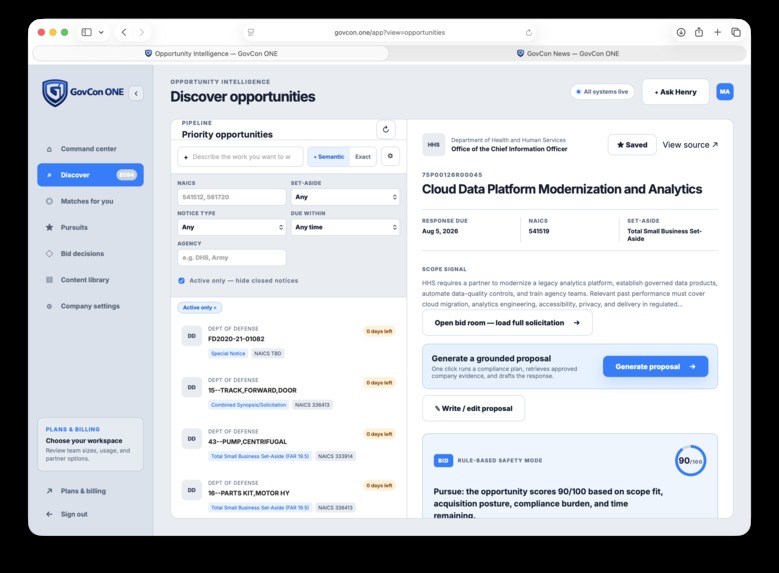Click the NAICS 333914 tag

tap(335, 456)
